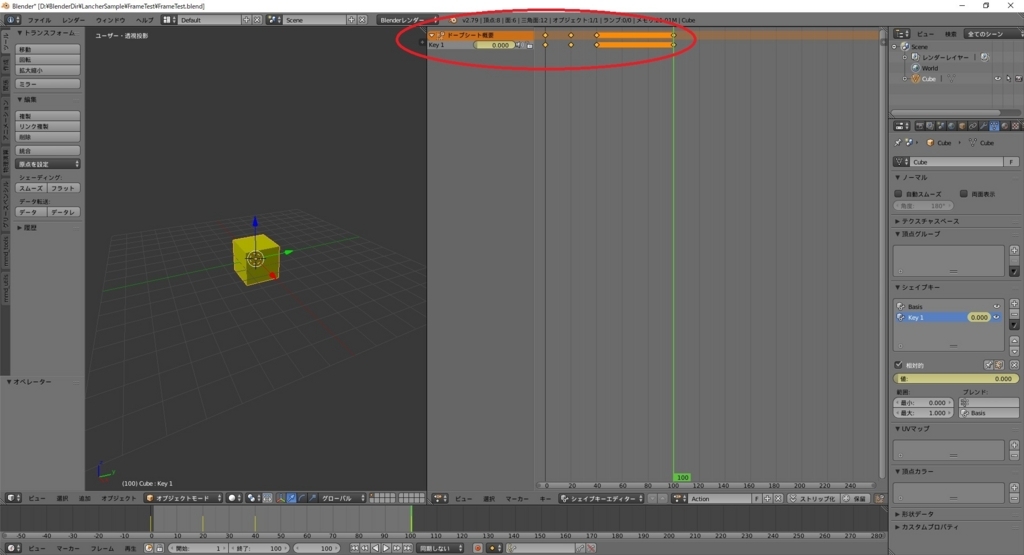Expand the History (履歴) panel in the tool shelf

pos(27,228)
